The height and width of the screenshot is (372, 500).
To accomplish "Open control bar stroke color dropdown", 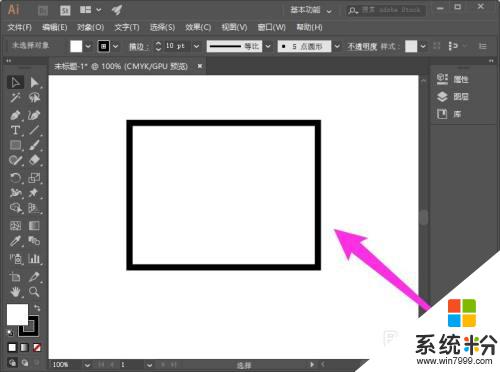I will (x=115, y=46).
